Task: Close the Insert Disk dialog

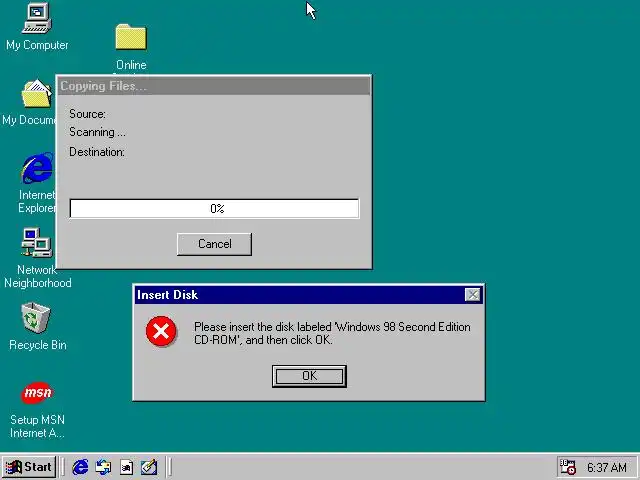Action: [x=472, y=295]
